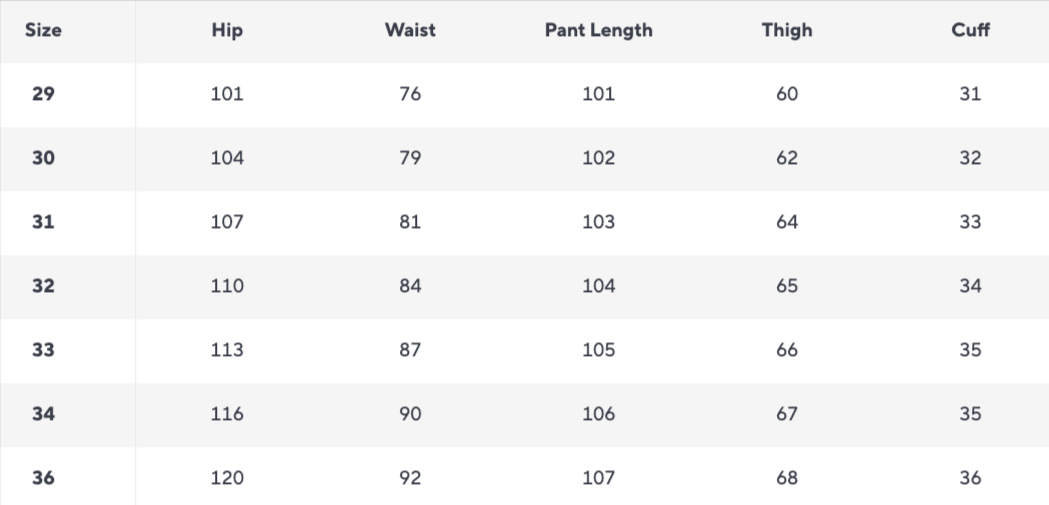Select the Thigh column header
Image resolution: width=1049 pixels, height=505 pixels.
click(x=787, y=30)
